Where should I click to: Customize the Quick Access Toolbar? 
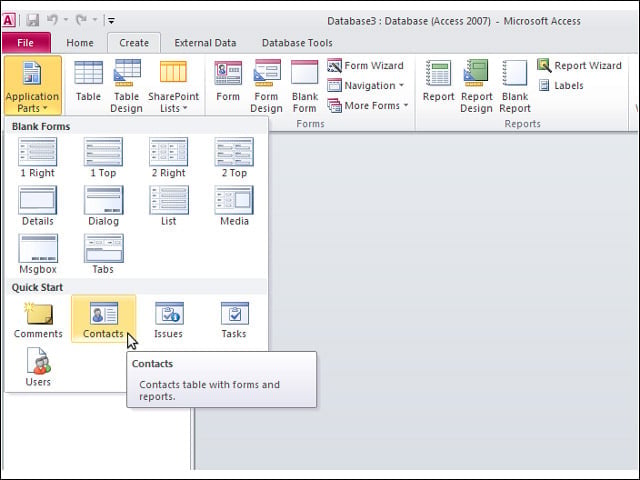pyautogui.click(x=111, y=20)
